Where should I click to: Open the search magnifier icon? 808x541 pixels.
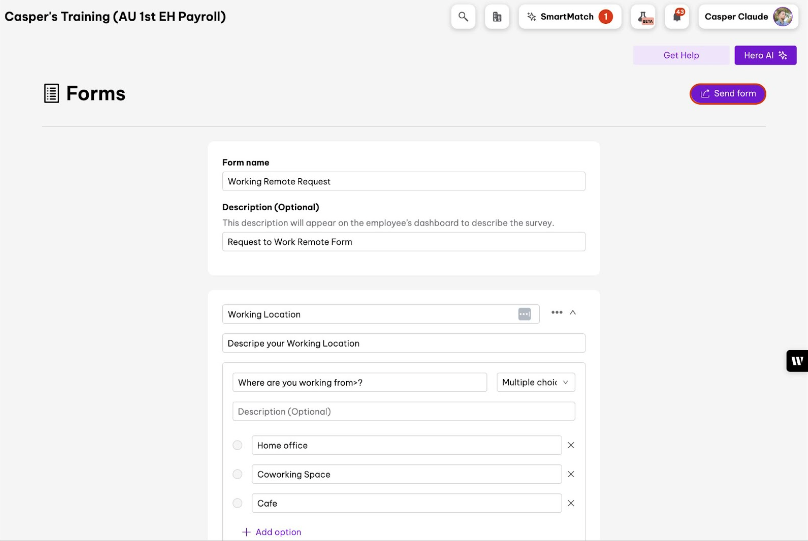point(463,17)
